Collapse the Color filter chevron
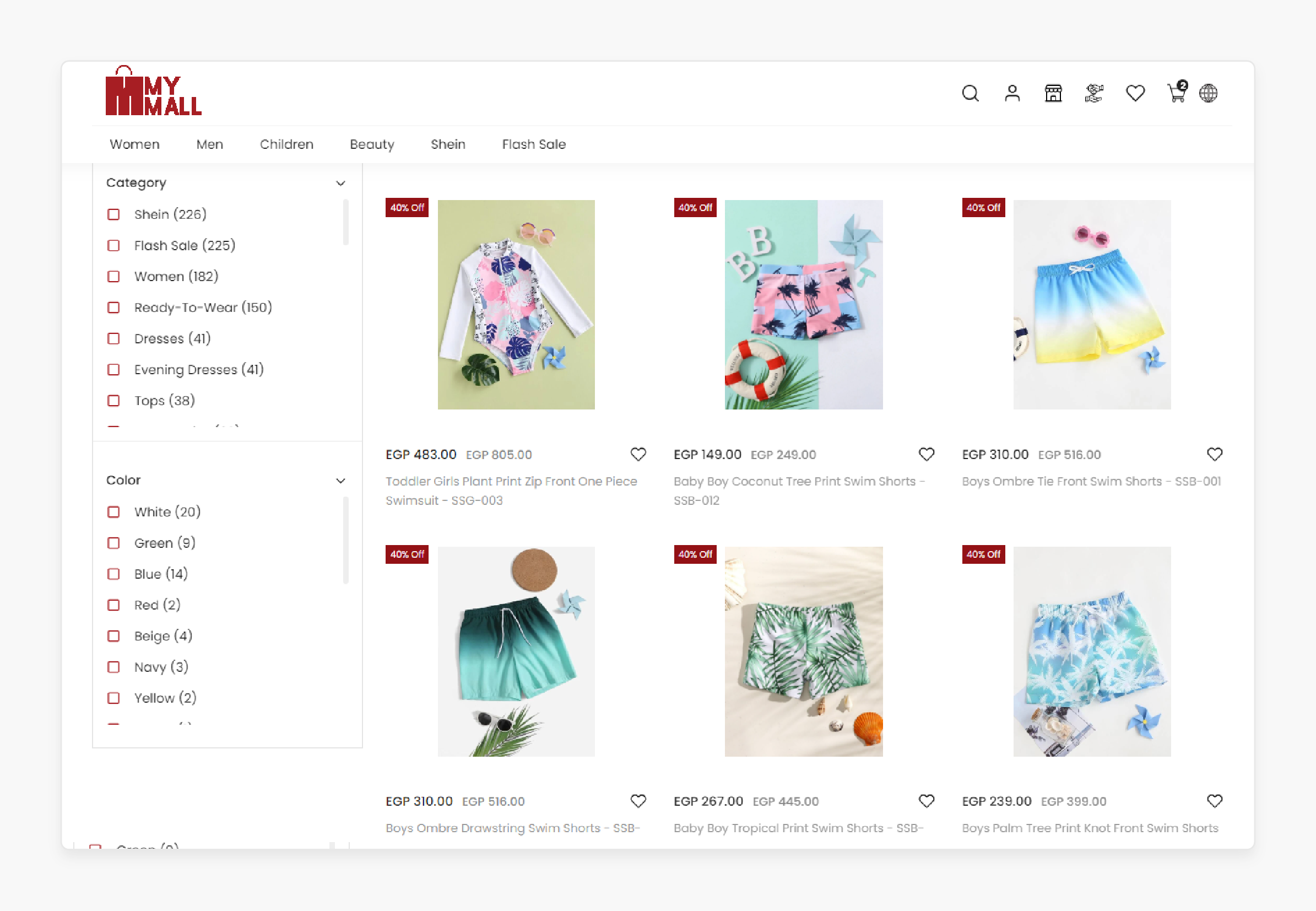 point(340,481)
